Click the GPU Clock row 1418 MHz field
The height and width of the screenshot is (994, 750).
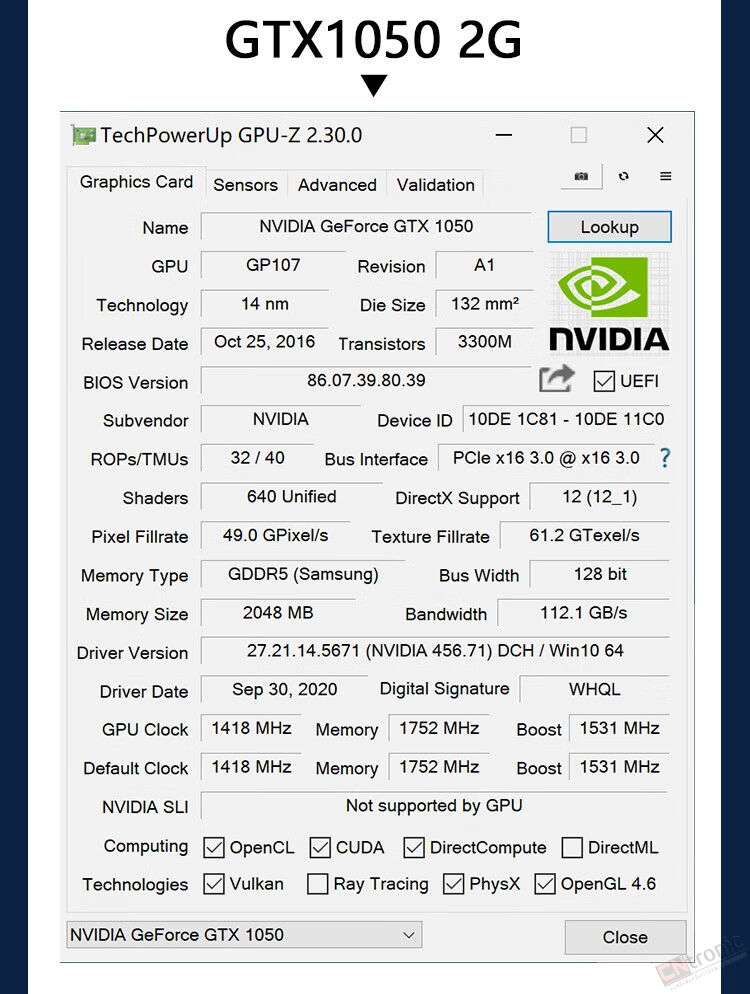pyautogui.click(x=252, y=728)
